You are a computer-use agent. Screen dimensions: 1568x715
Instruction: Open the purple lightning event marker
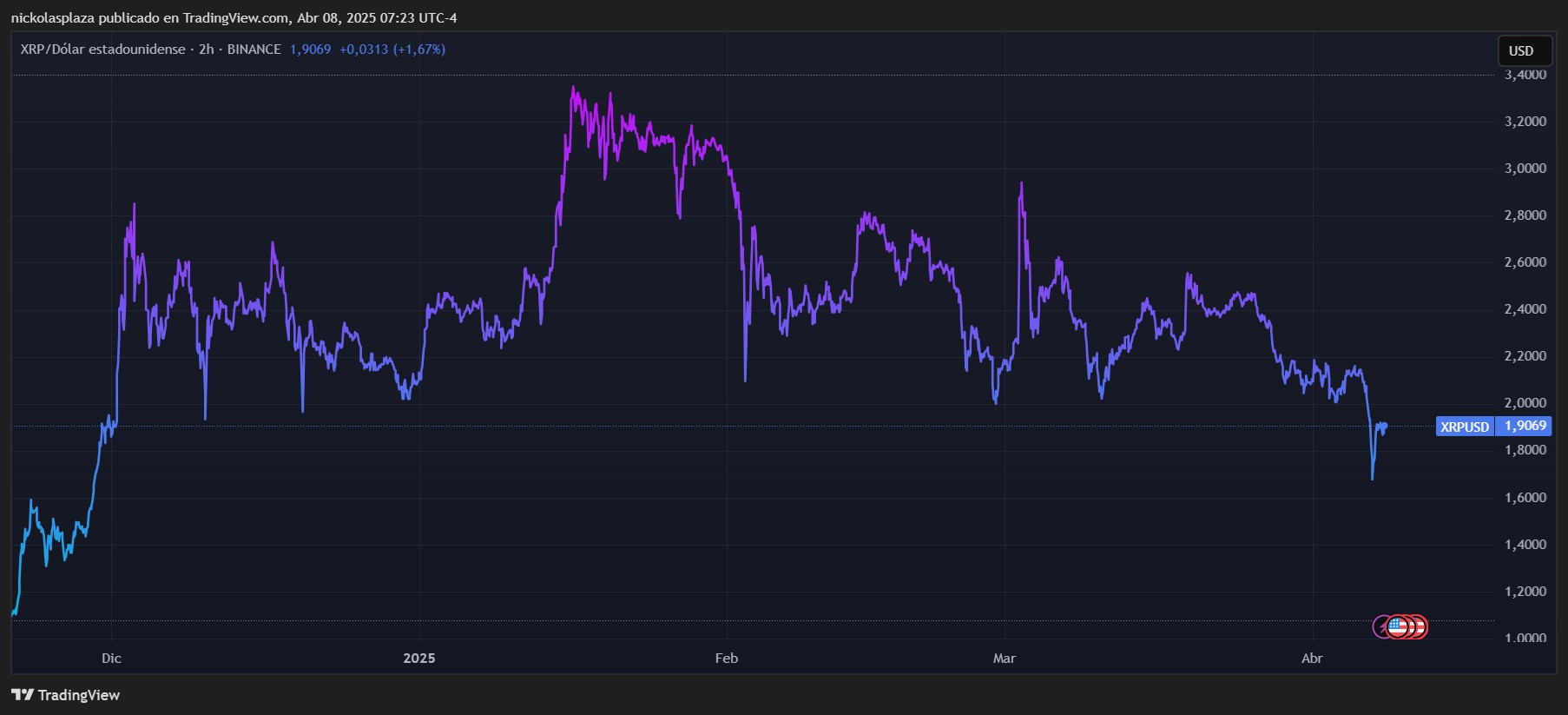click(1380, 626)
